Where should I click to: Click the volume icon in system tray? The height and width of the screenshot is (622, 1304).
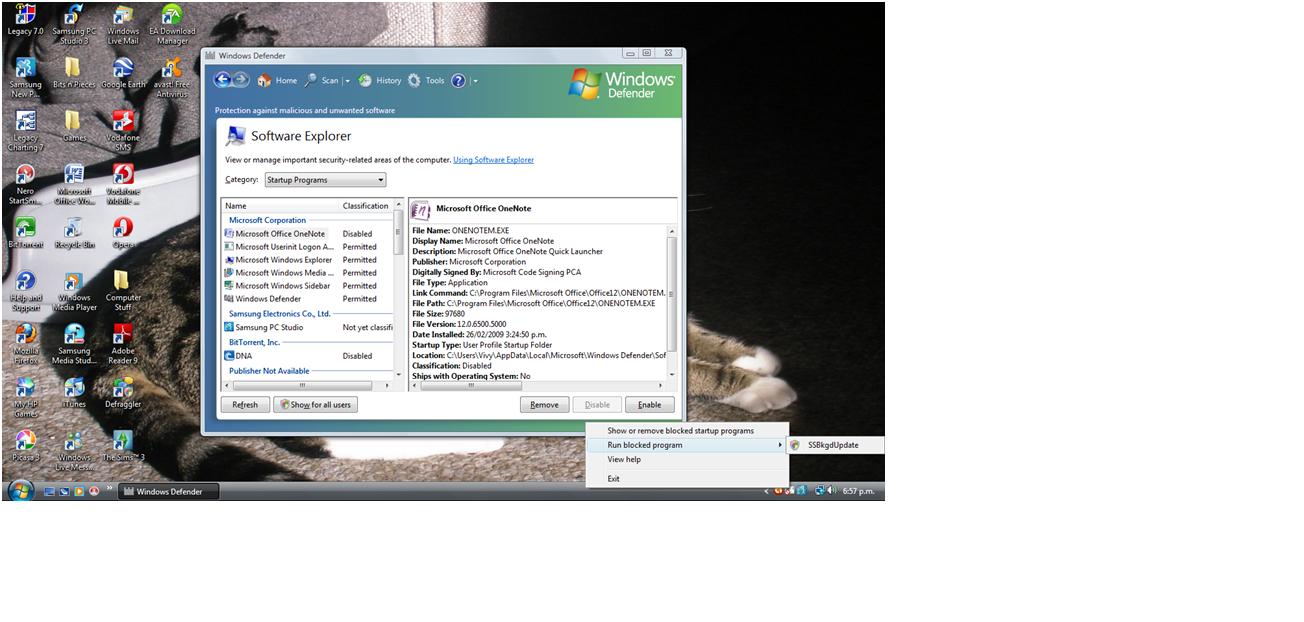(x=831, y=491)
